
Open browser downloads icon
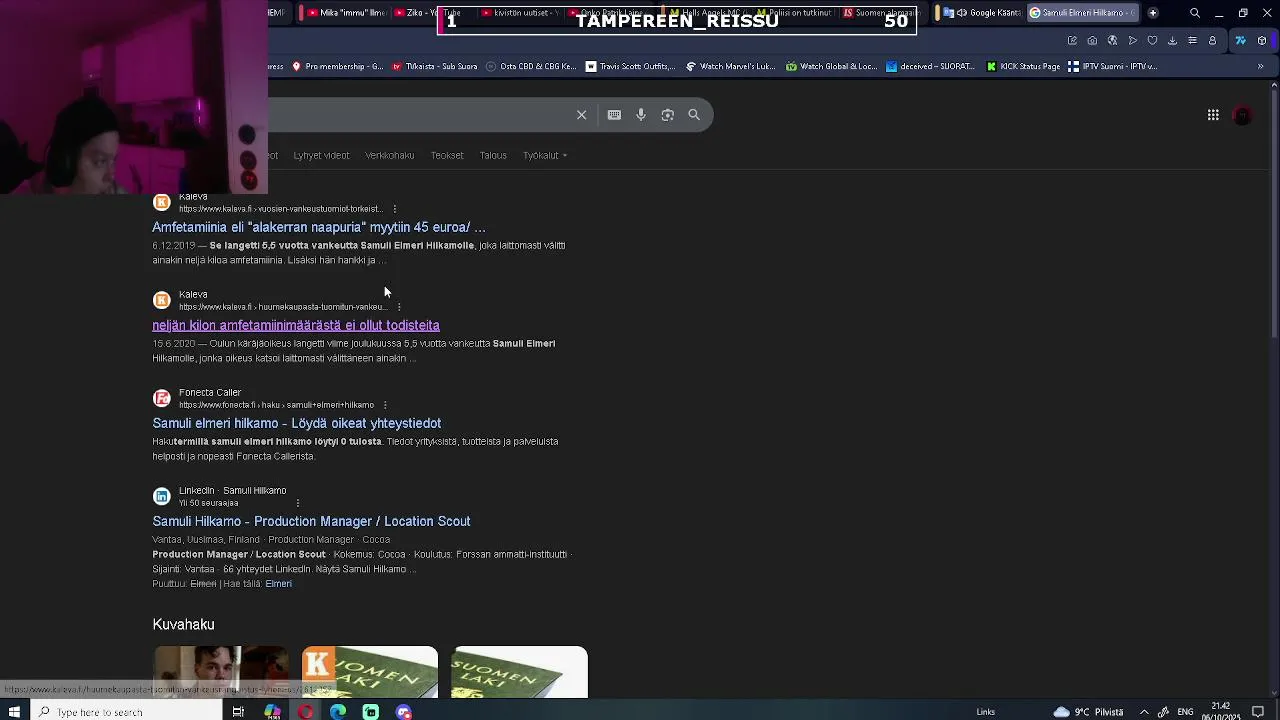pos(1172,41)
